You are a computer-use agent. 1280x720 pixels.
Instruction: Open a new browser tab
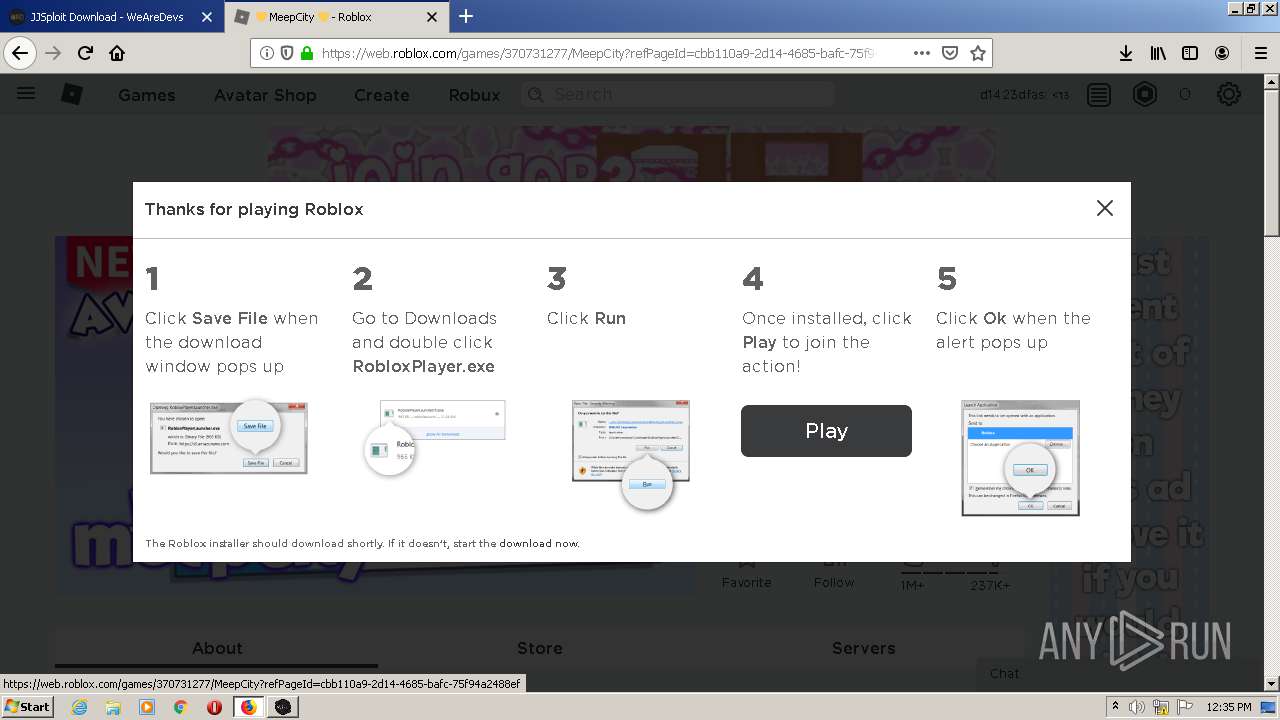point(466,16)
